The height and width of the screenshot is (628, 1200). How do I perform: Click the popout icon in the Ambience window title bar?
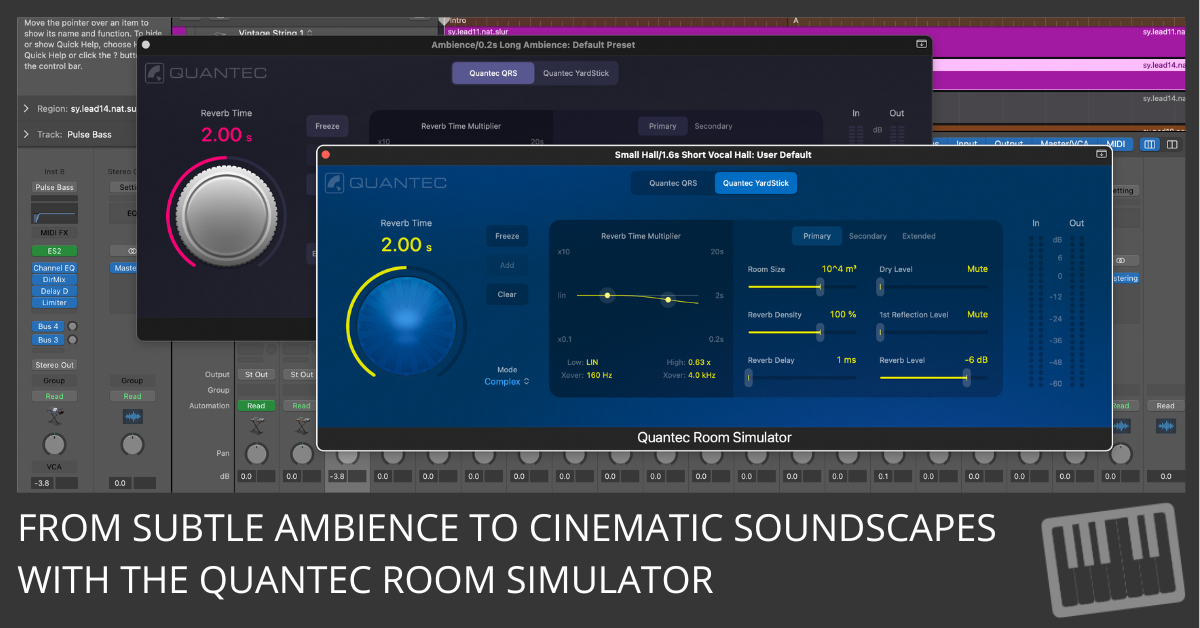(921, 44)
